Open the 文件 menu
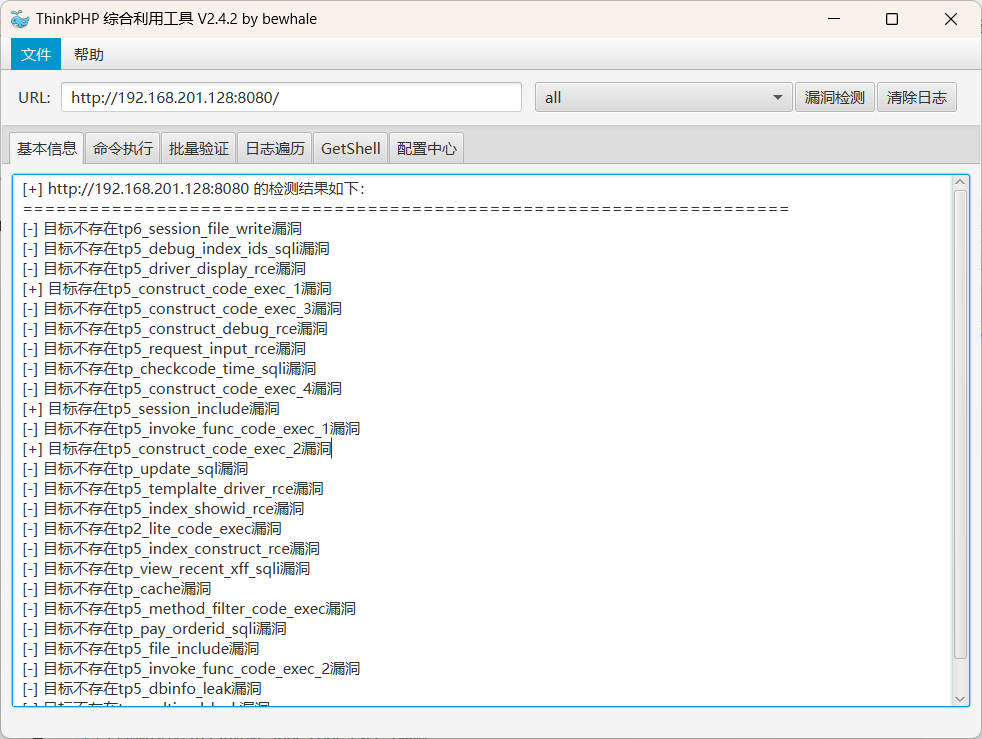The image size is (982, 739). tap(36, 54)
